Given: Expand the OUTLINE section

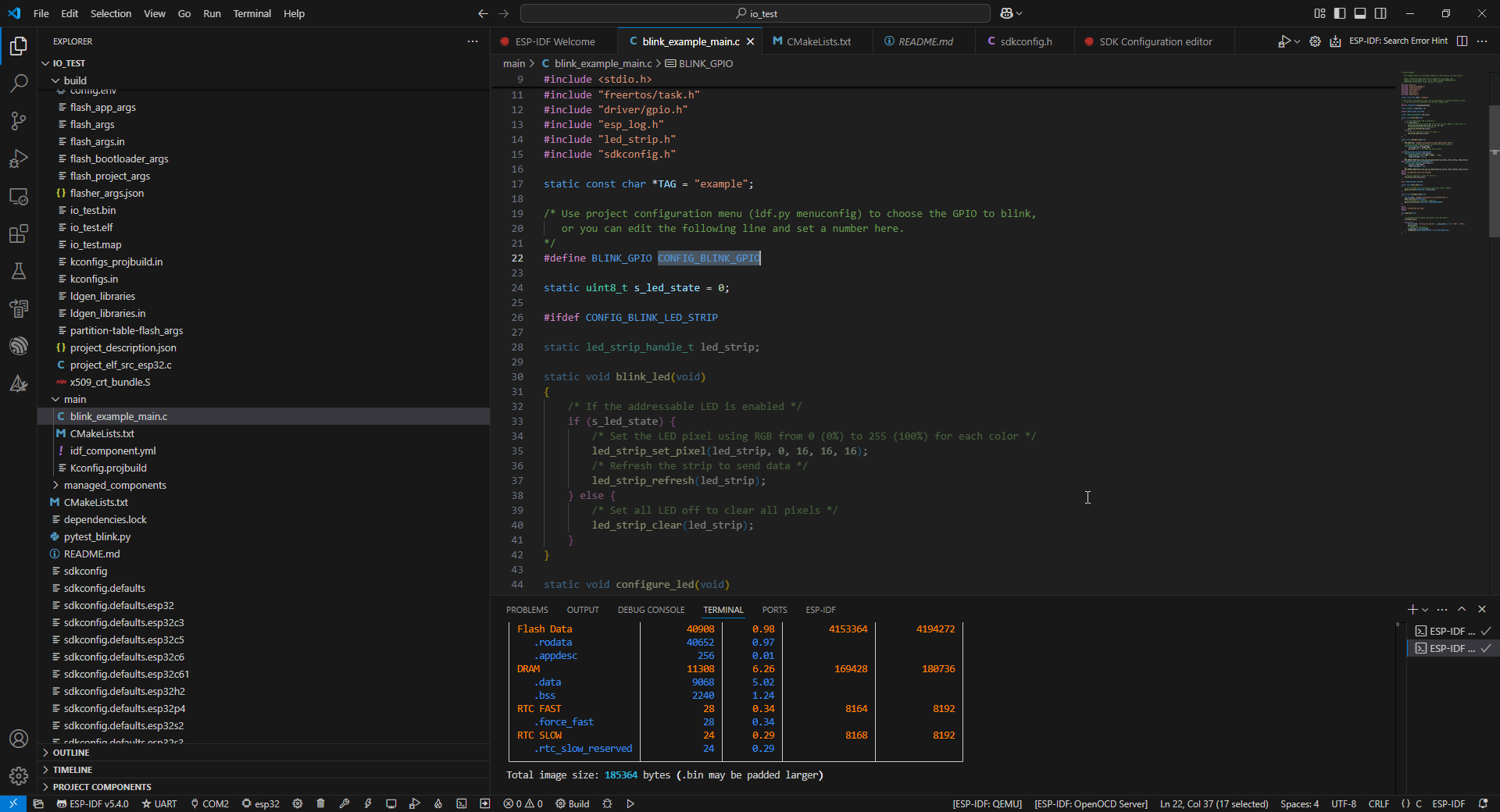Looking at the screenshot, I should click(265, 753).
